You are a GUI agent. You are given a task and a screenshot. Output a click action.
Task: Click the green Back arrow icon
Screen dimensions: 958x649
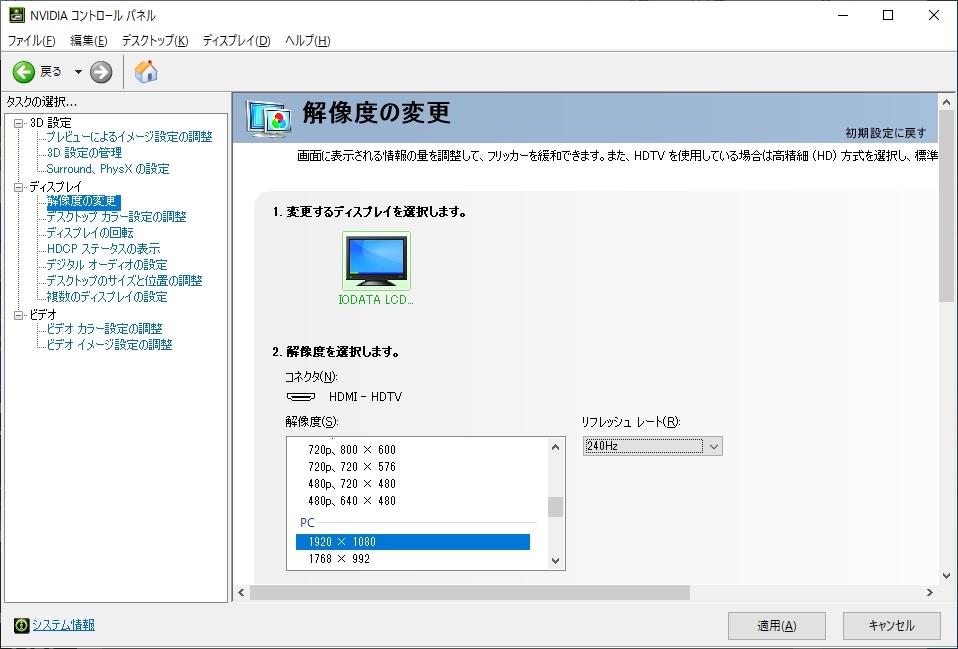click(x=24, y=72)
